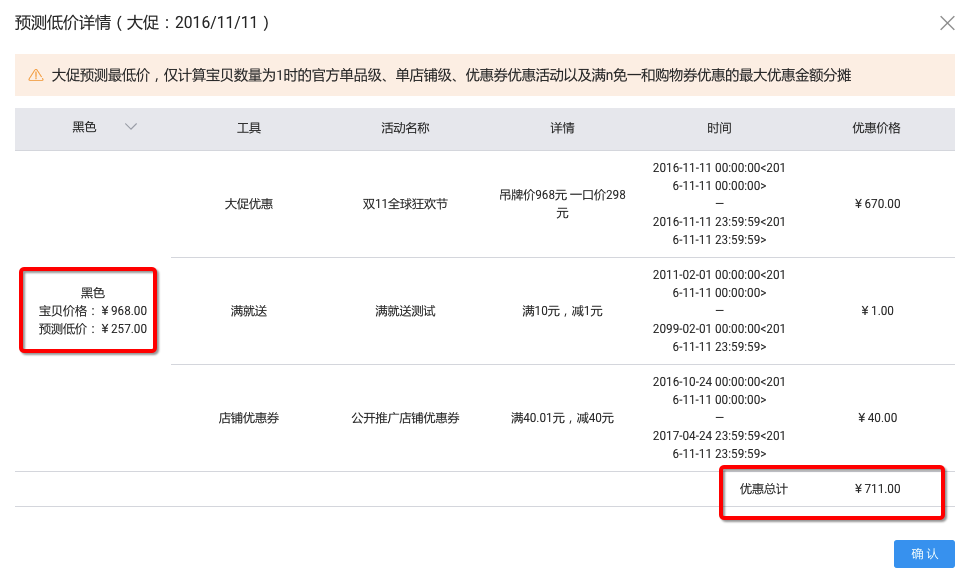Select the 大促优惠 tool cell

(249, 204)
